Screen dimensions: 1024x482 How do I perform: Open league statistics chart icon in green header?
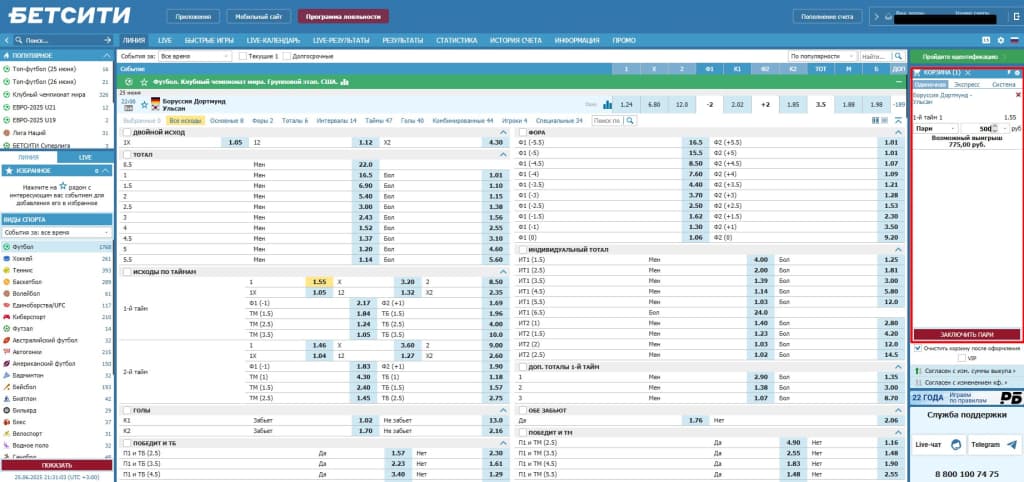(x=345, y=82)
